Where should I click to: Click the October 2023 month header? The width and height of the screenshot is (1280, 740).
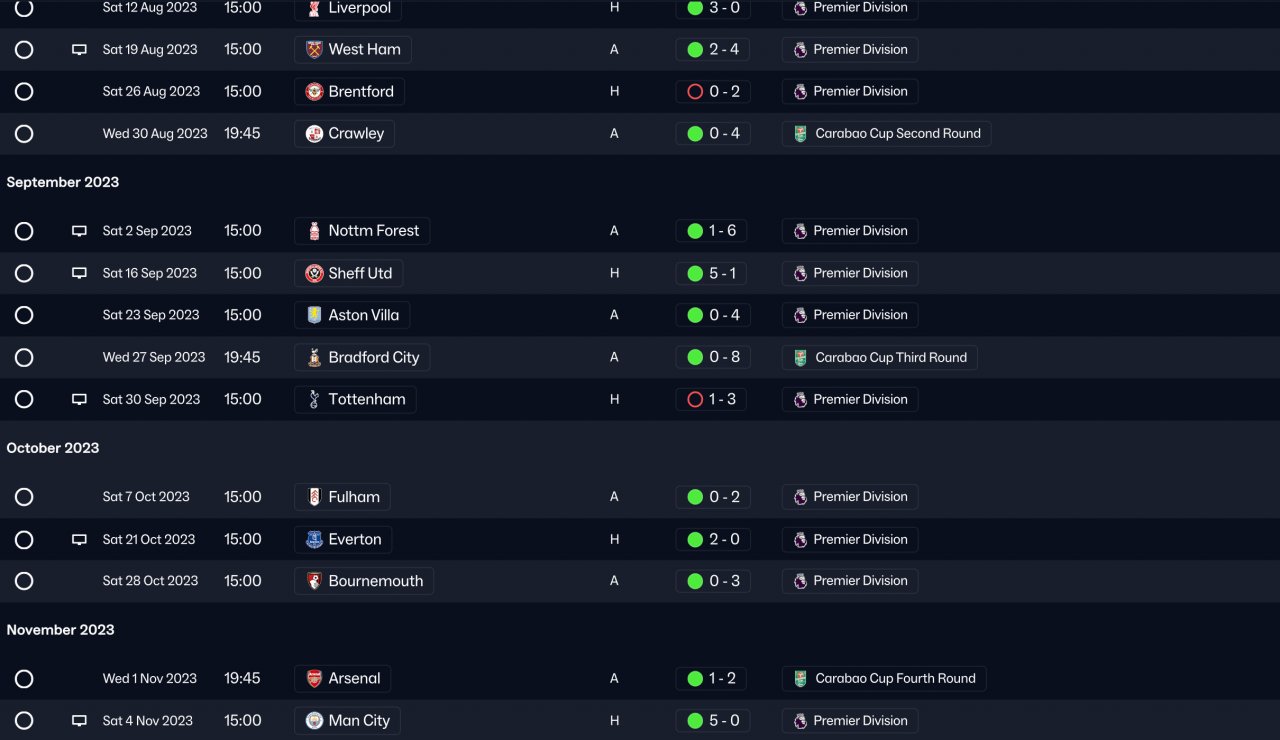(x=53, y=448)
